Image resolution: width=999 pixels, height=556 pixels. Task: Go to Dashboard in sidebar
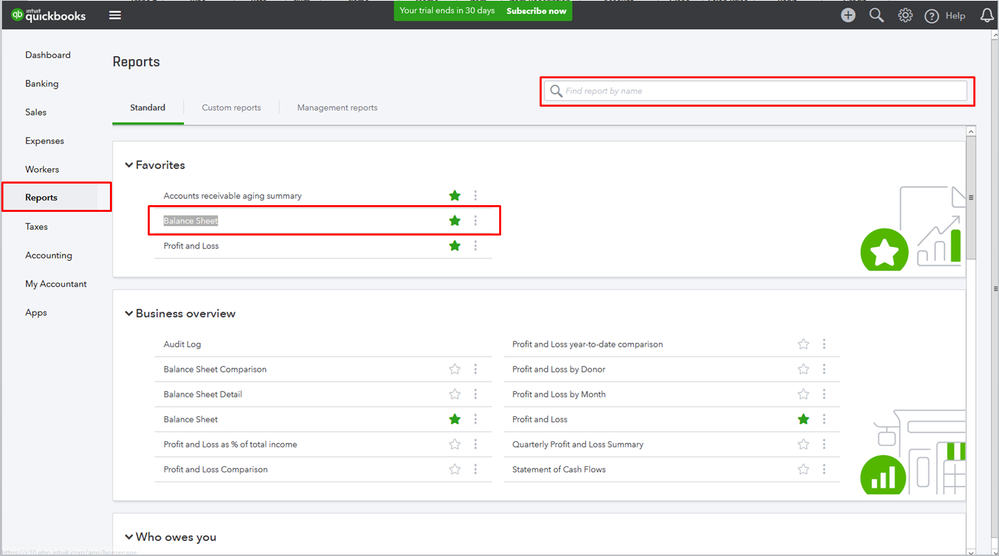[x=48, y=55]
